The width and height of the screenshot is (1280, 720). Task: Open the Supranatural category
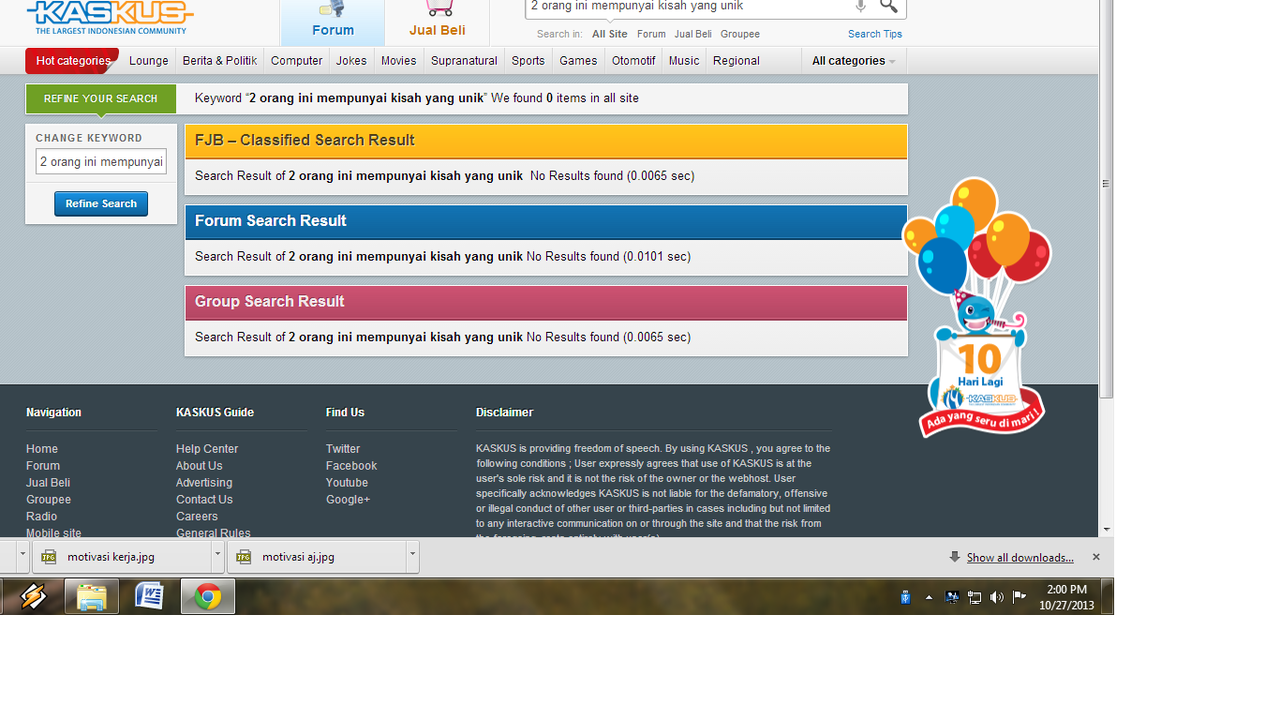point(464,61)
